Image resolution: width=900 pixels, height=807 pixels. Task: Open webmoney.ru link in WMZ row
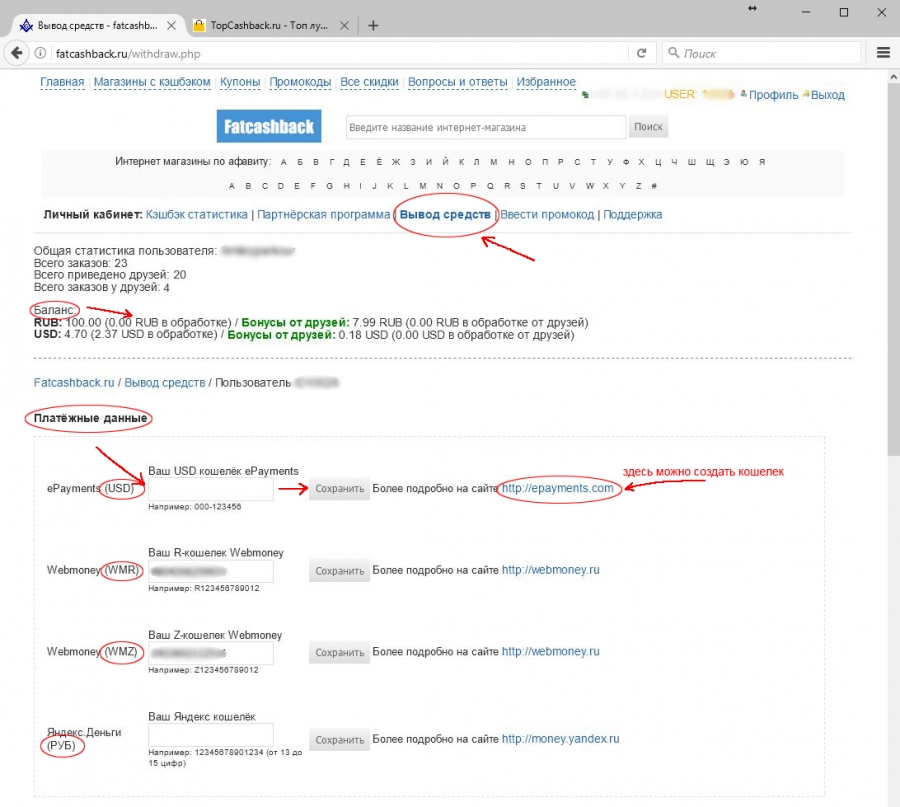click(550, 651)
